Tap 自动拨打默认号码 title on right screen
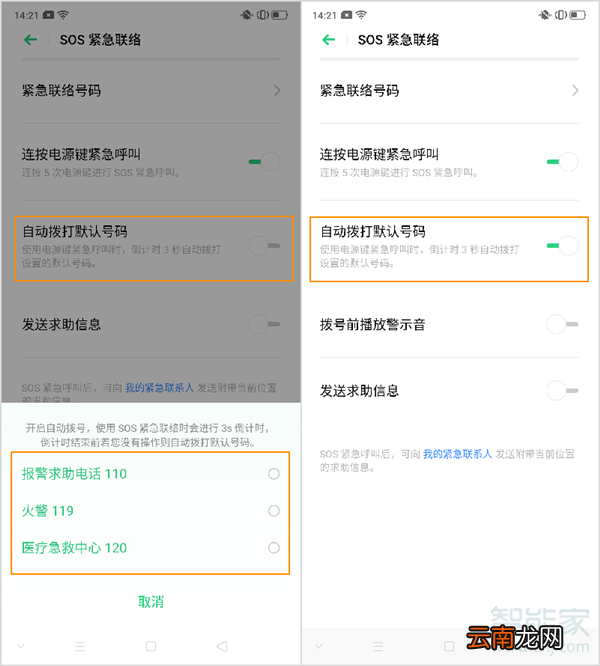 (373, 231)
